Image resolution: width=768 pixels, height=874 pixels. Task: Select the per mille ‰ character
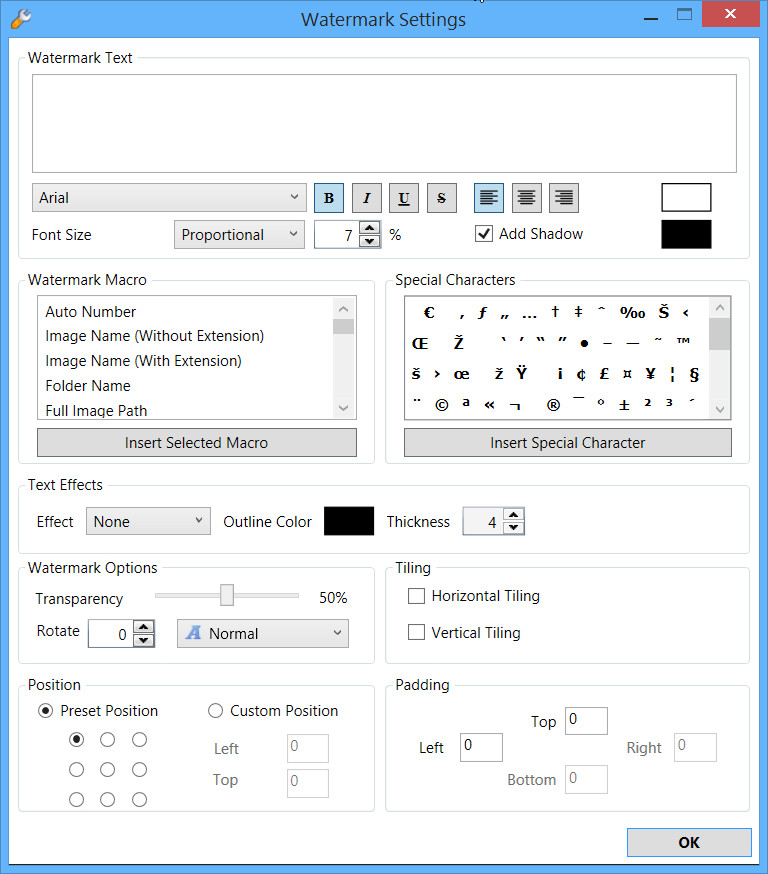coord(633,313)
